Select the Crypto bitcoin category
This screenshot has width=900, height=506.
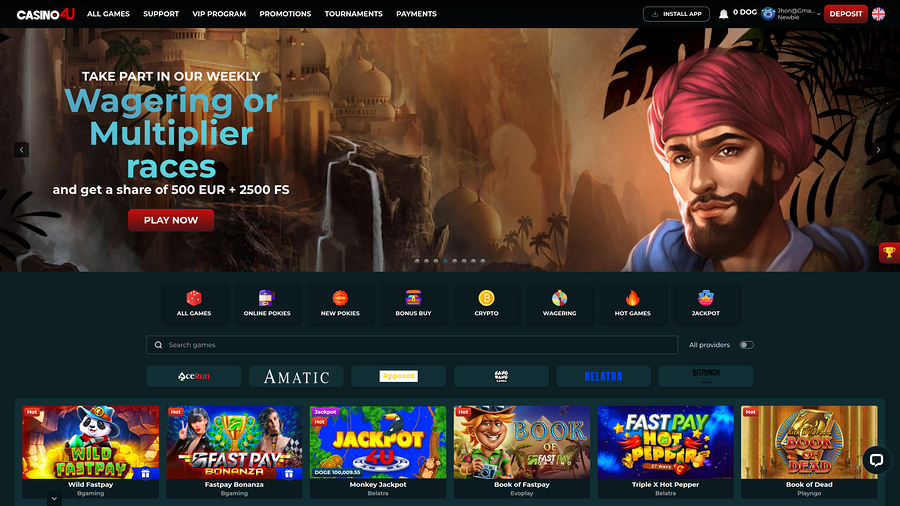tap(486, 303)
